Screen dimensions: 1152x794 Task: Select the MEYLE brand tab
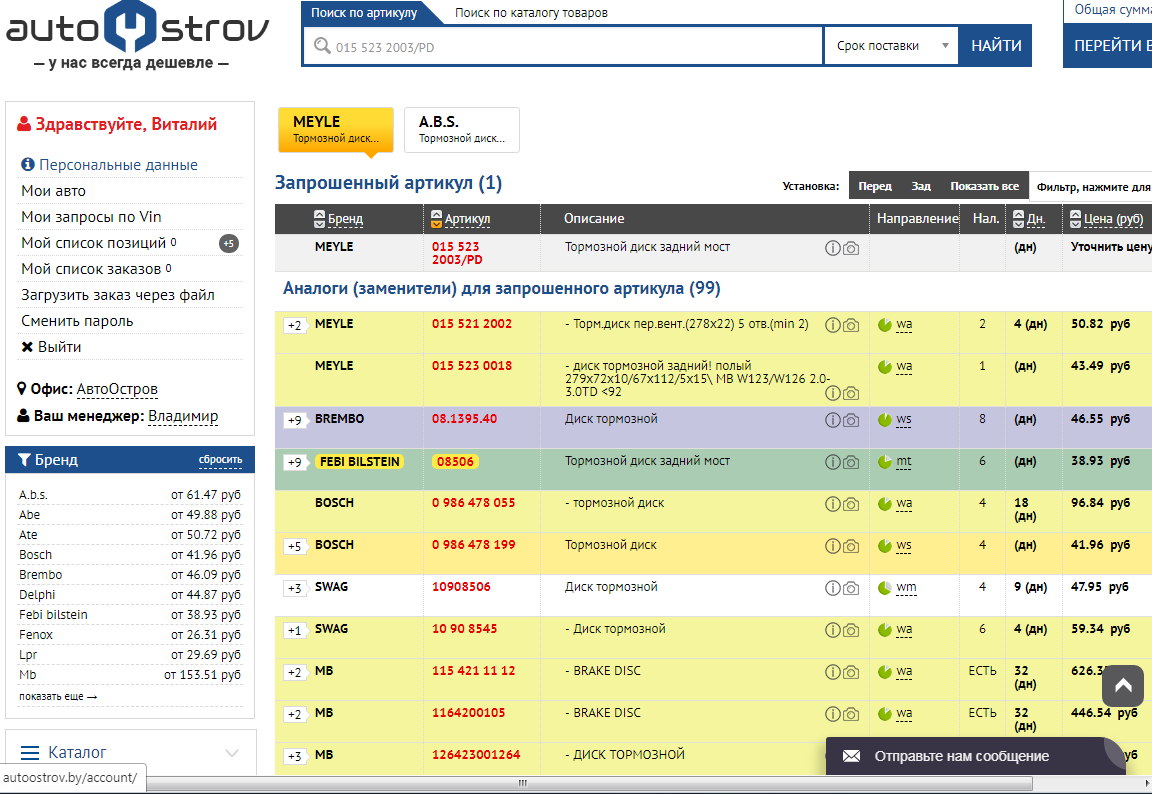pyautogui.click(x=336, y=129)
